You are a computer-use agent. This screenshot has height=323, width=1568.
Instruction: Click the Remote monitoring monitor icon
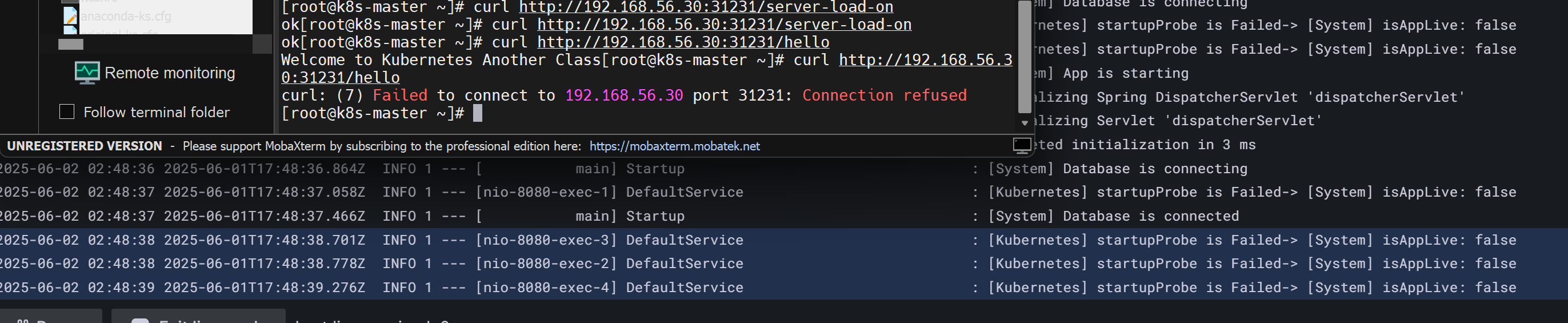click(x=86, y=73)
